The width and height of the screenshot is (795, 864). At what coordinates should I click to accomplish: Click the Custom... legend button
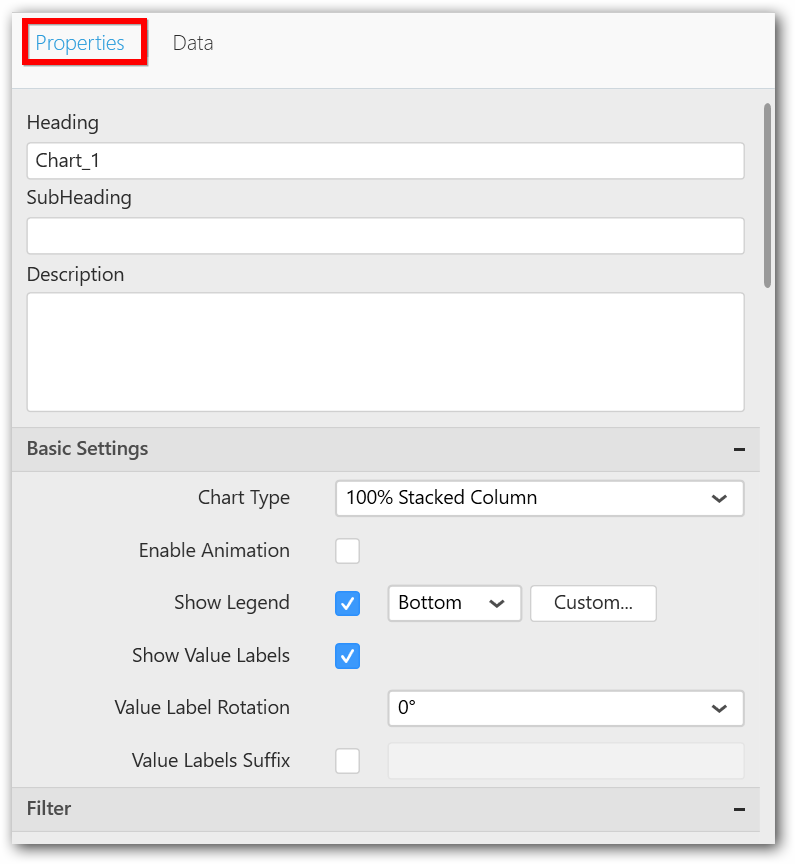pos(593,603)
